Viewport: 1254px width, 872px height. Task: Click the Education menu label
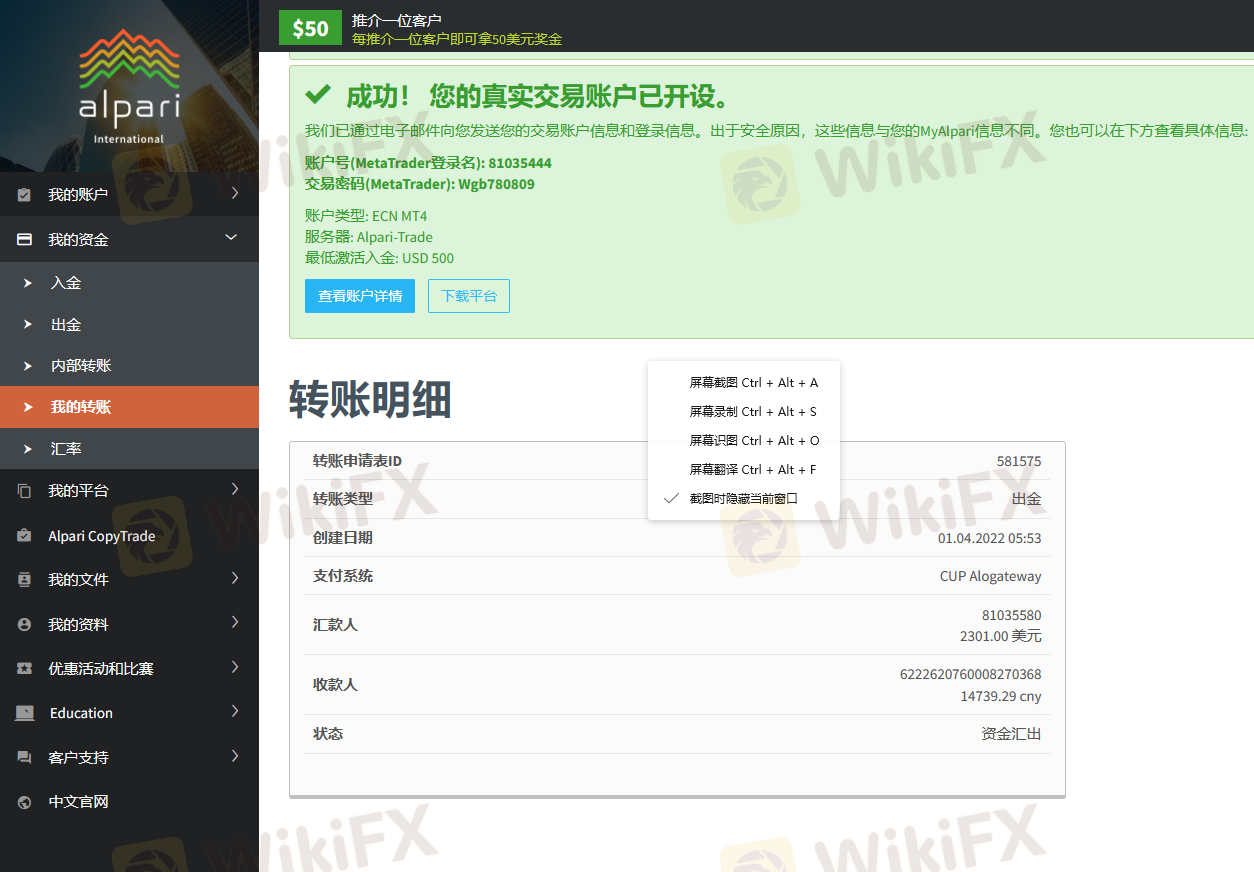pyautogui.click(x=81, y=713)
